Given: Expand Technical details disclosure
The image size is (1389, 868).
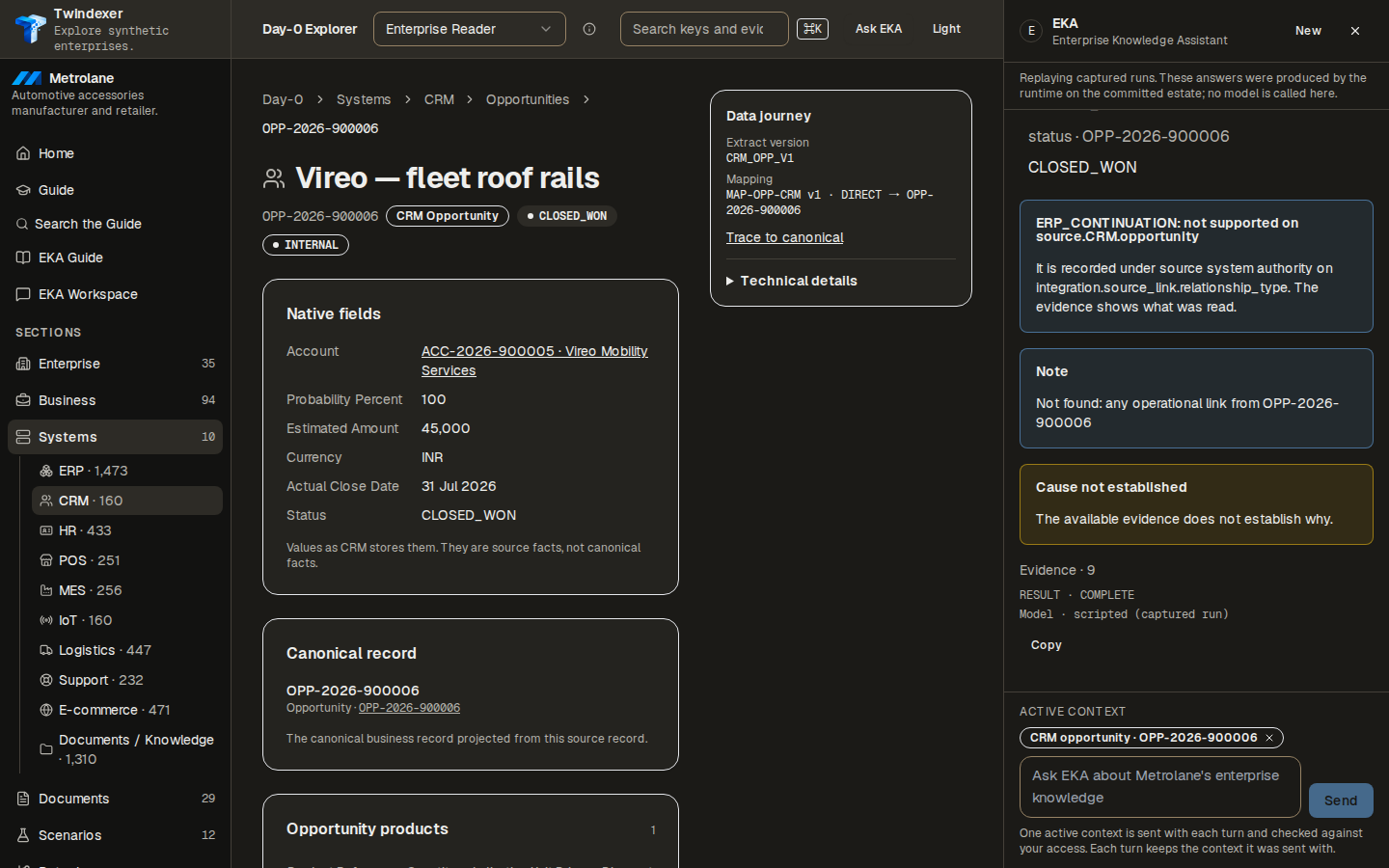Looking at the screenshot, I should tap(792, 281).
